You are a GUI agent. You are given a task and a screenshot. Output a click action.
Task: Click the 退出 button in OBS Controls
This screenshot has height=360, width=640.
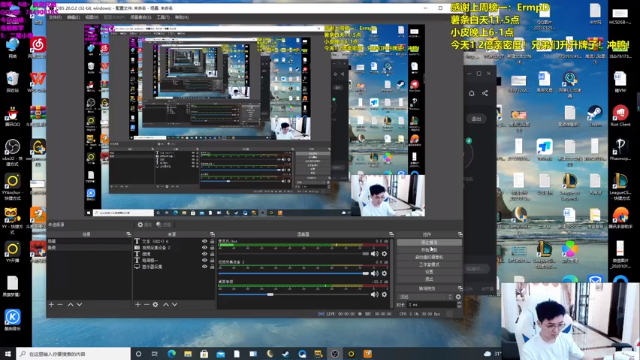(429, 279)
